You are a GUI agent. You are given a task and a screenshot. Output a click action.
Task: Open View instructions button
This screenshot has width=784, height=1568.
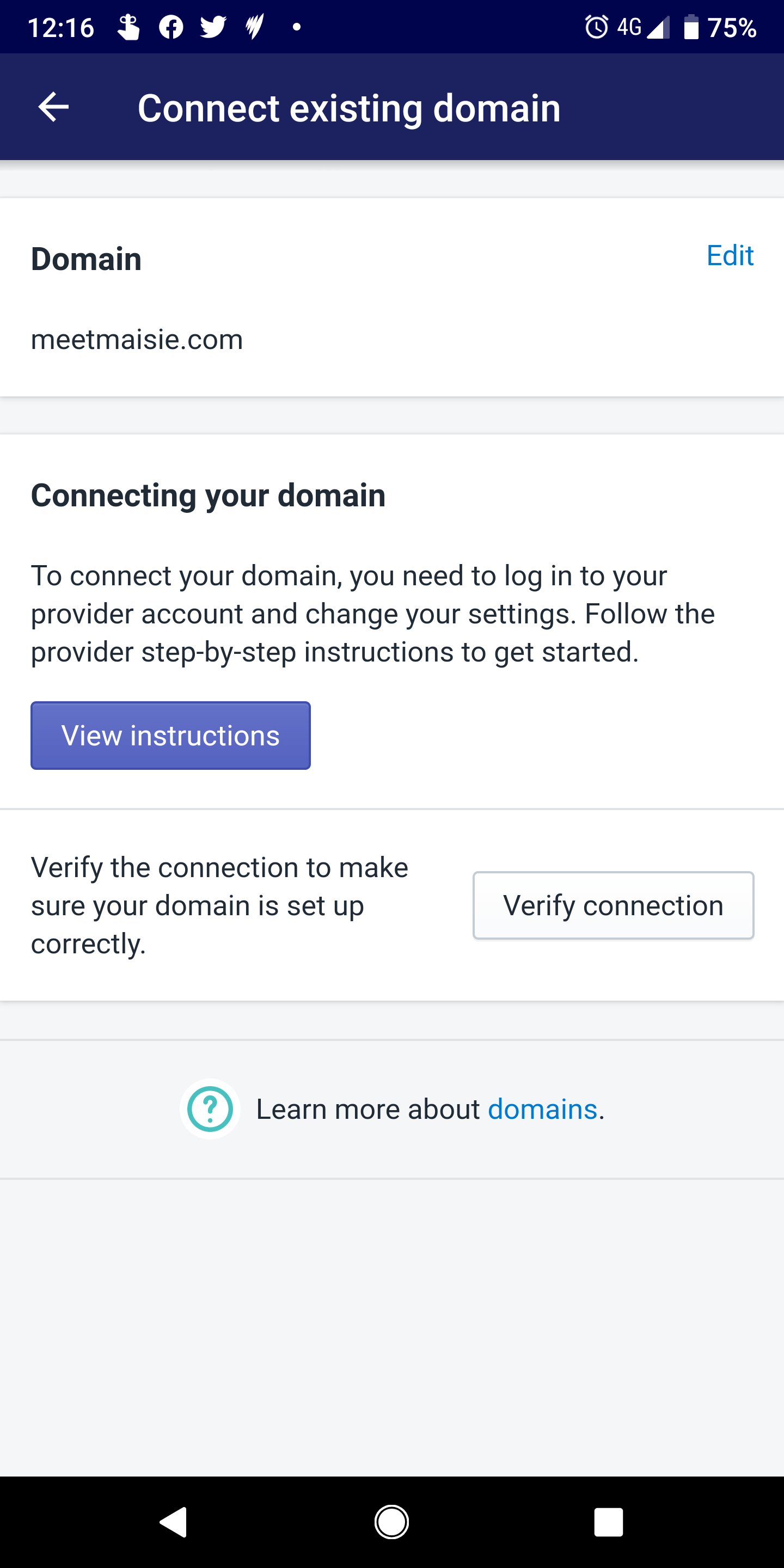170,736
